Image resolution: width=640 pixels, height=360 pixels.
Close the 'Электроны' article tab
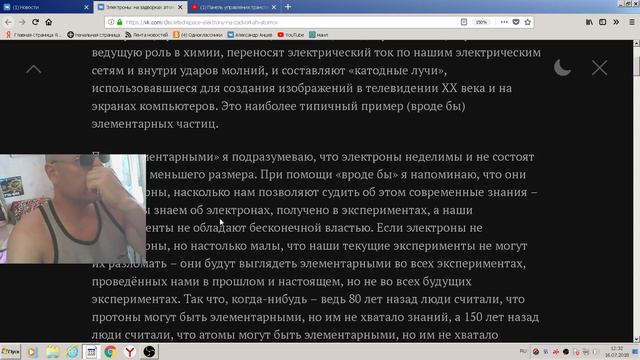point(180,7)
